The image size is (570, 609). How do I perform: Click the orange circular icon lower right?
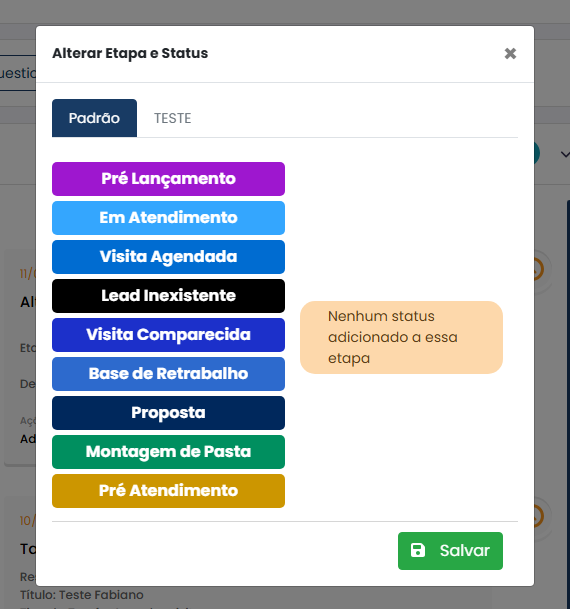(x=538, y=516)
